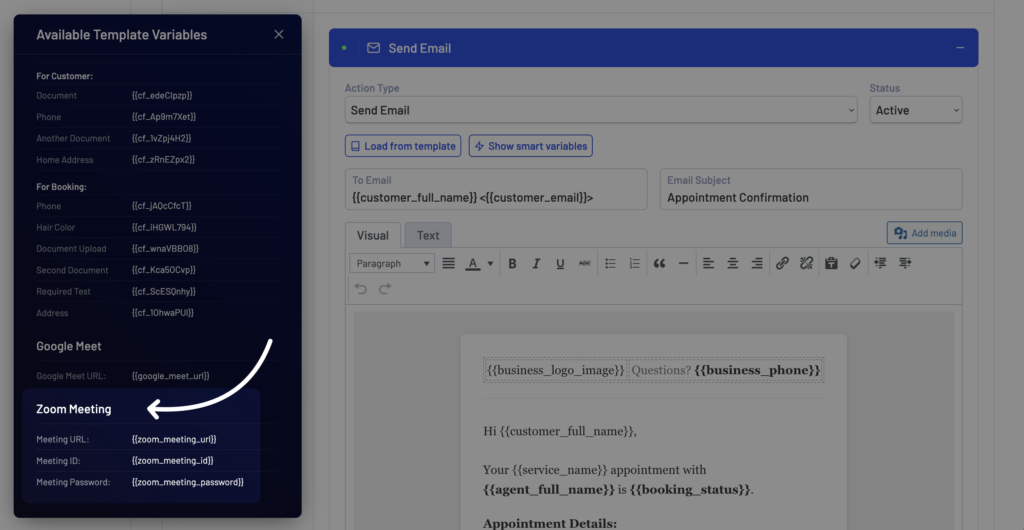Open the text color picker arrow

pyautogui.click(x=490, y=264)
